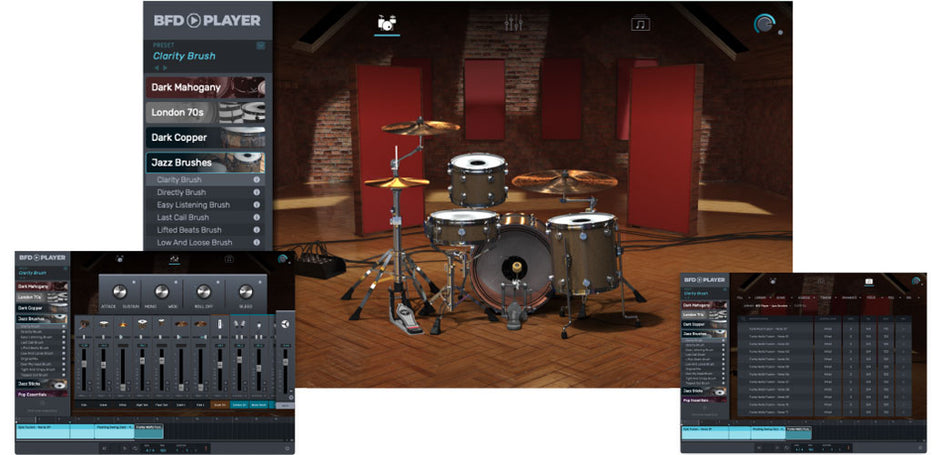Hit the ride cymbal on the right
Image resolution: width=940 pixels, height=455 pixels.
point(564,180)
